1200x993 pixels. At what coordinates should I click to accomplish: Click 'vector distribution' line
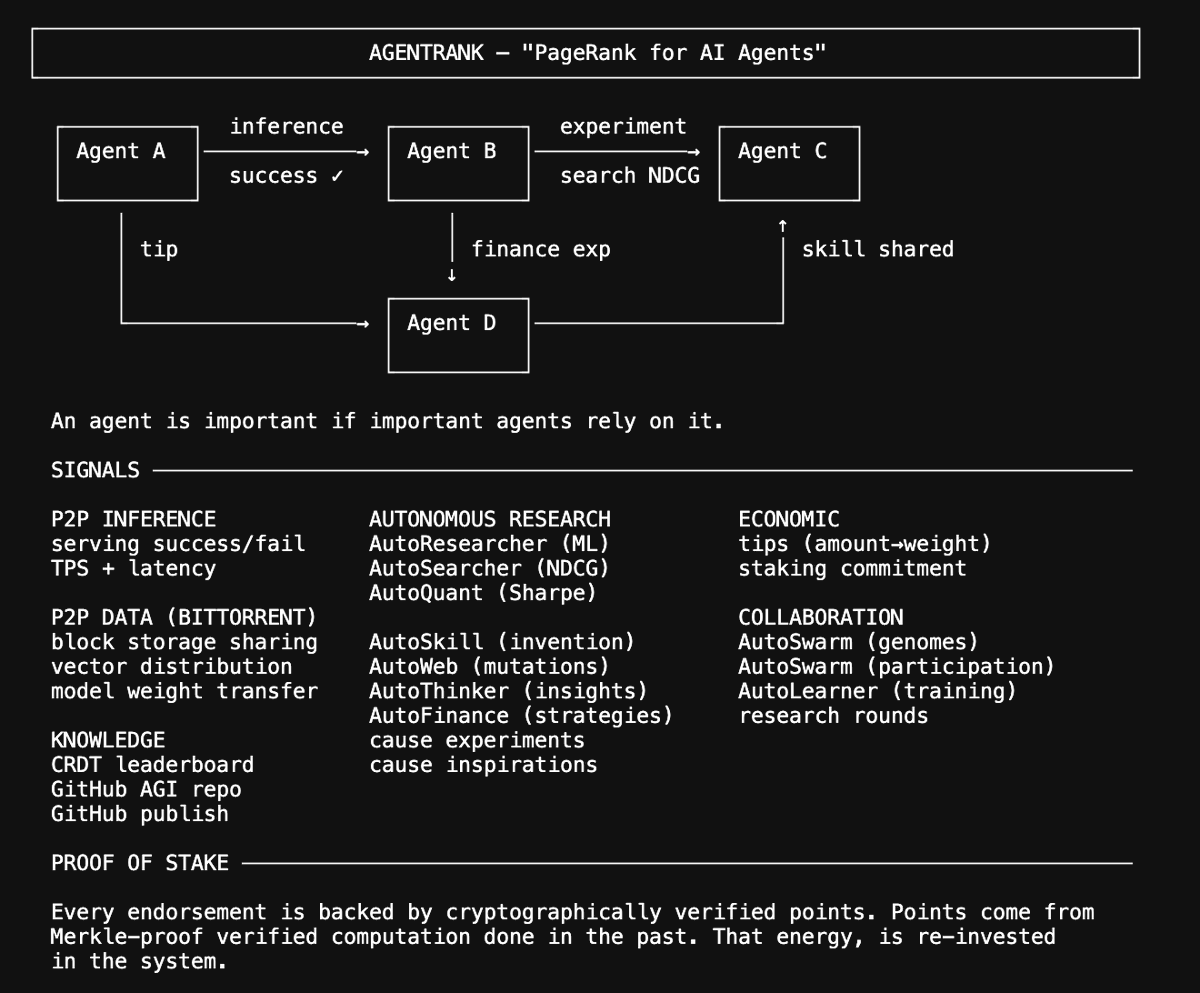[x=172, y=666]
